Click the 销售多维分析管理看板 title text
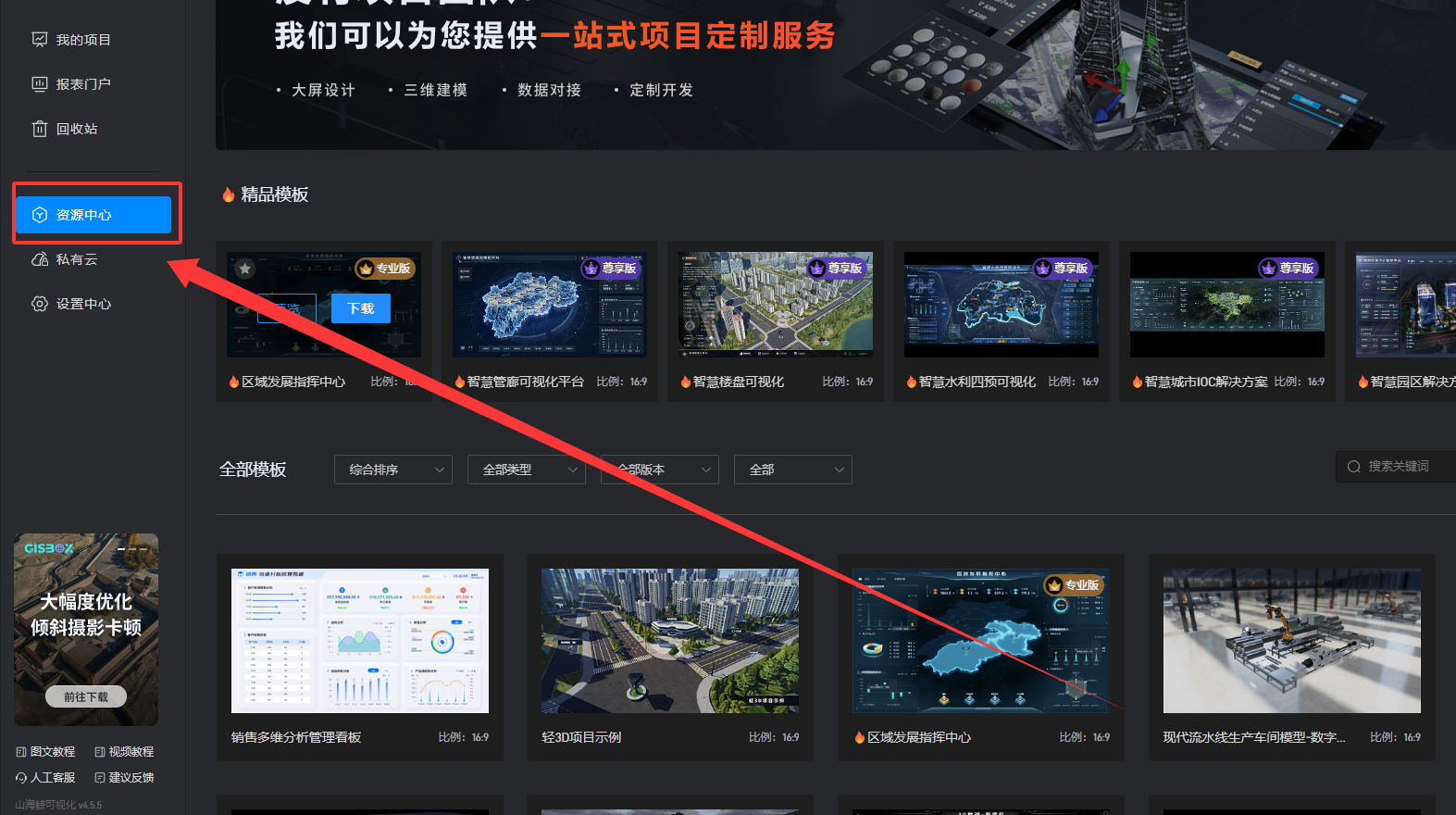 point(296,737)
